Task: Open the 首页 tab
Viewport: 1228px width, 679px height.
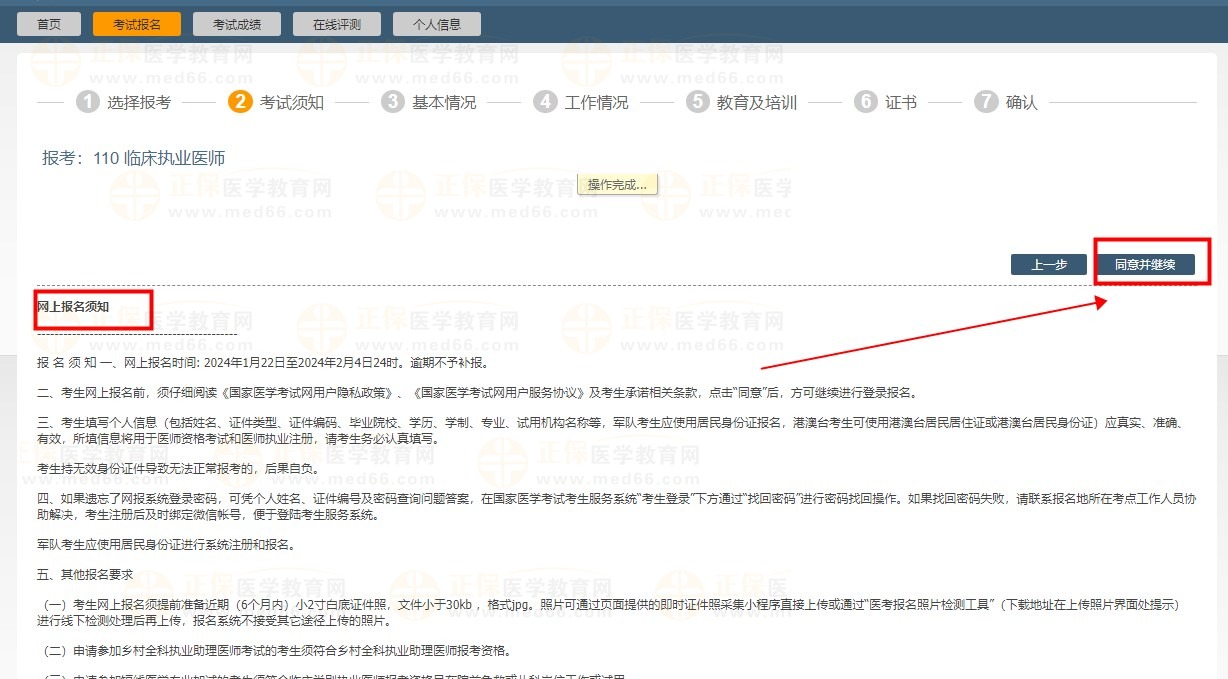Action: (49, 24)
